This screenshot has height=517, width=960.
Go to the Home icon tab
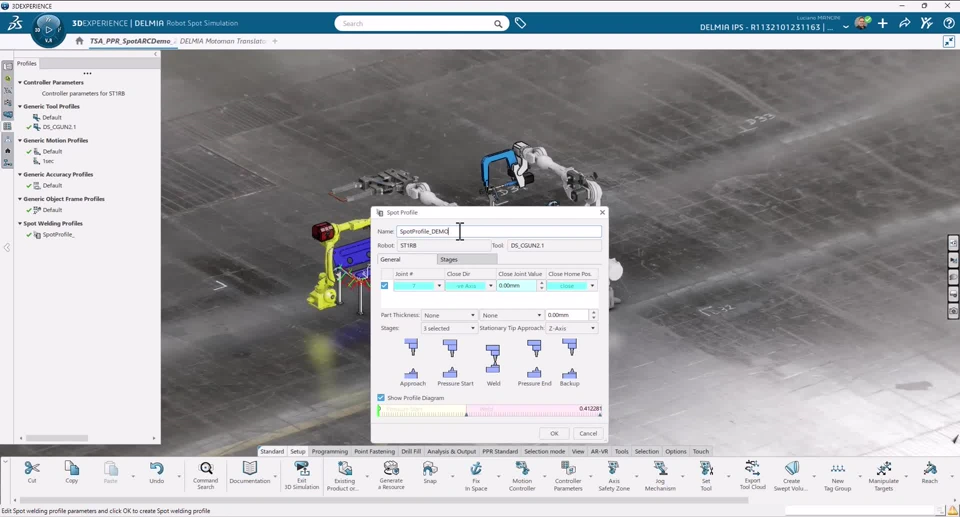tap(79, 41)
